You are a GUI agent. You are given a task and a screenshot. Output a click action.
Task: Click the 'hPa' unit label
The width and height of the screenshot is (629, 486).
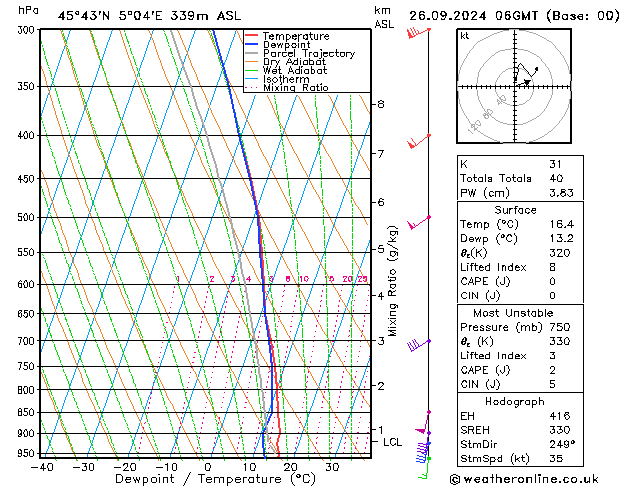pyautogui.click(x=28, y=10)
